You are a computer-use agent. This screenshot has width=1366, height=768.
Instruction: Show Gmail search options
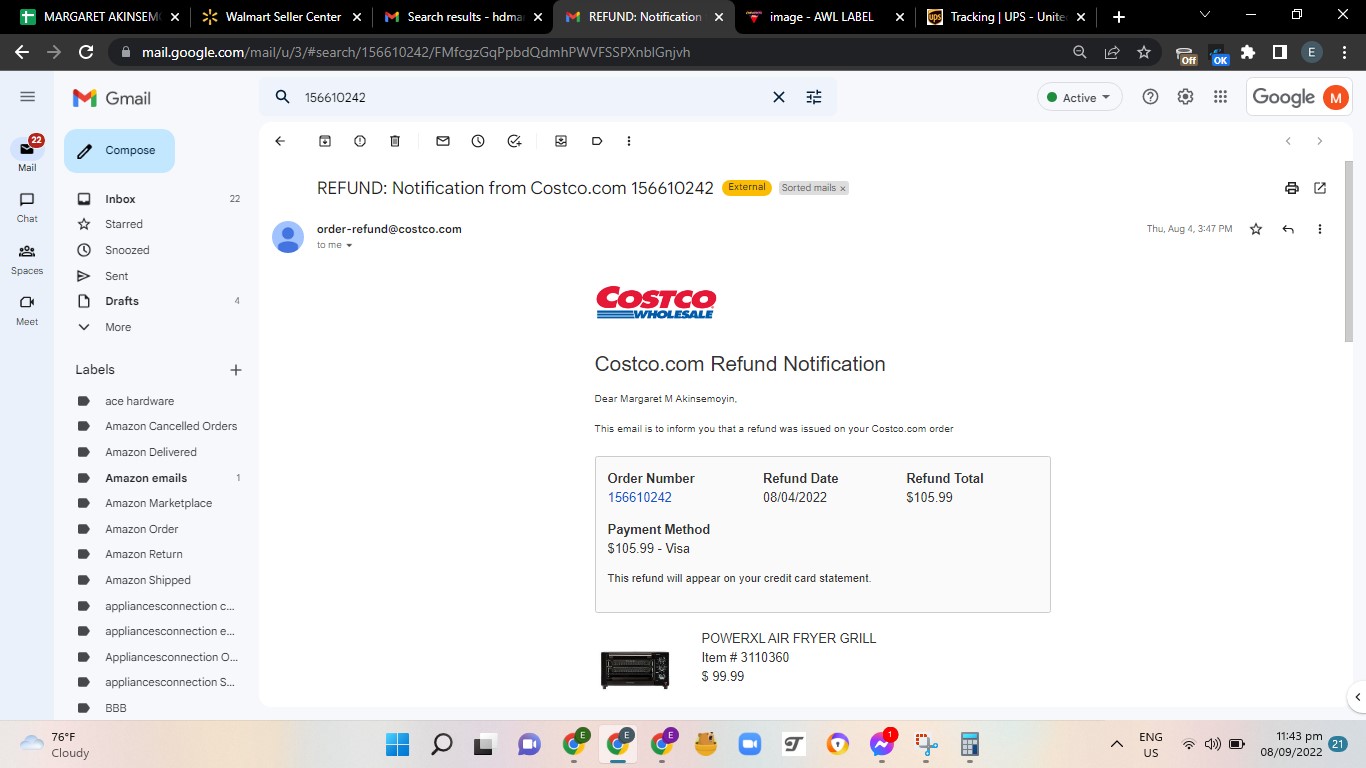pyautogui.click(x=814, y=97)
